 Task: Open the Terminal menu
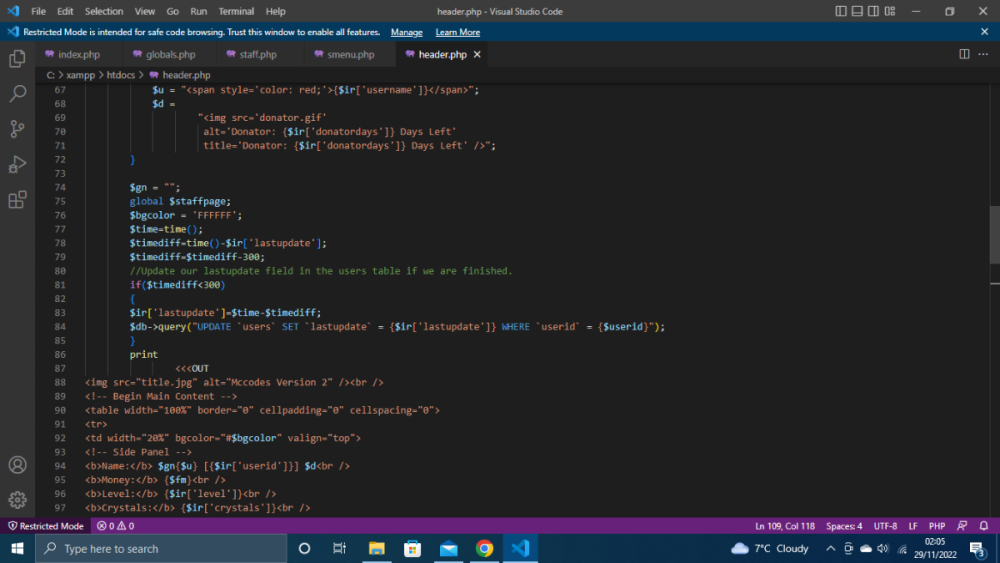(236, 12)
